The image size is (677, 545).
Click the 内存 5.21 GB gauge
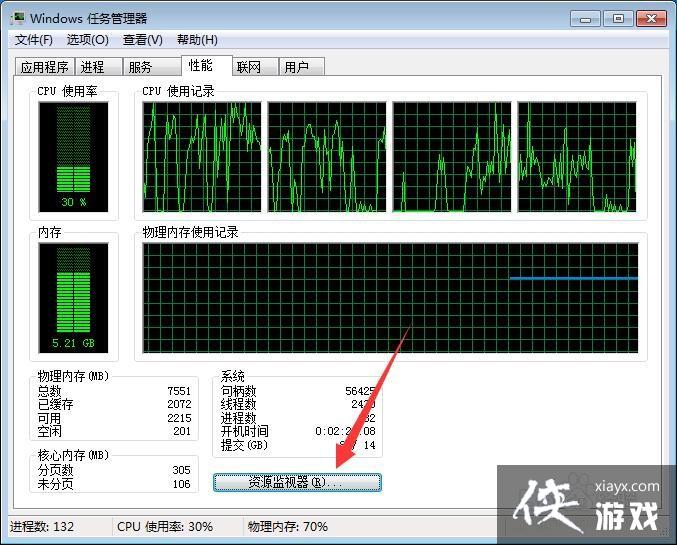[x=73, y=298]
